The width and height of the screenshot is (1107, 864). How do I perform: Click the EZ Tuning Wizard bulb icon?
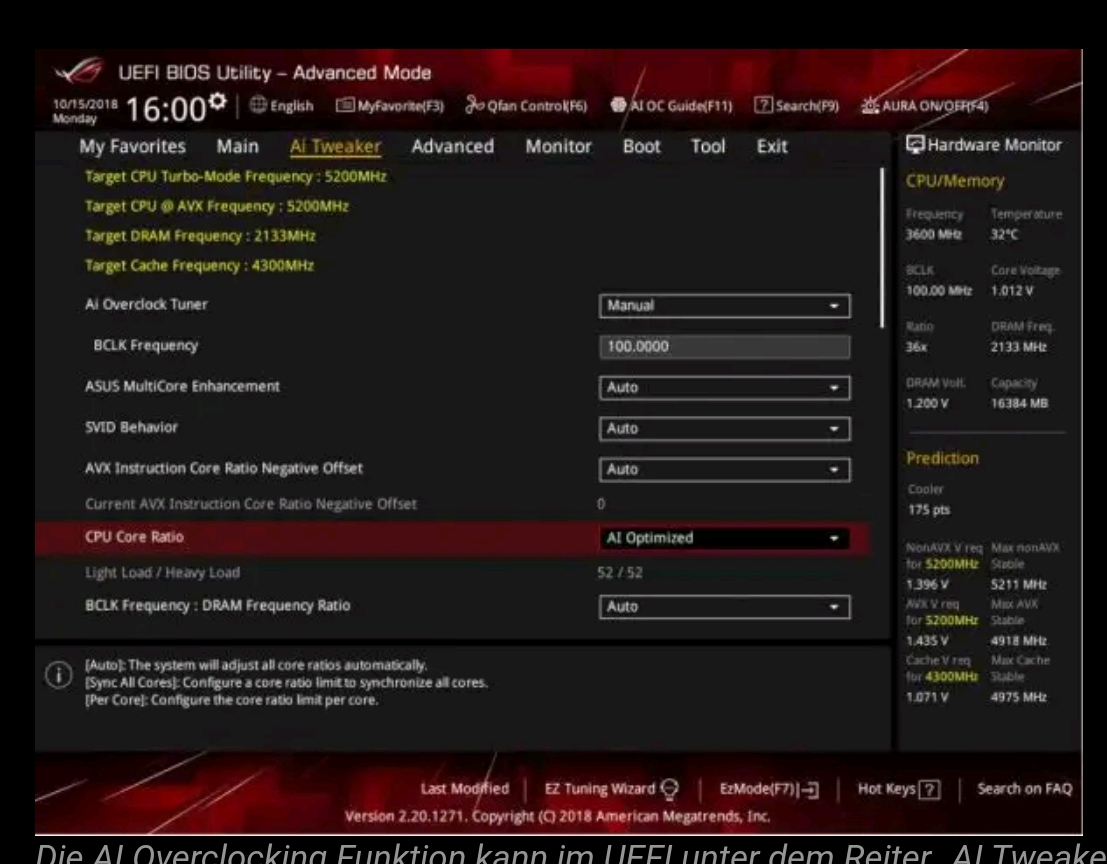[x=670, y=788]
